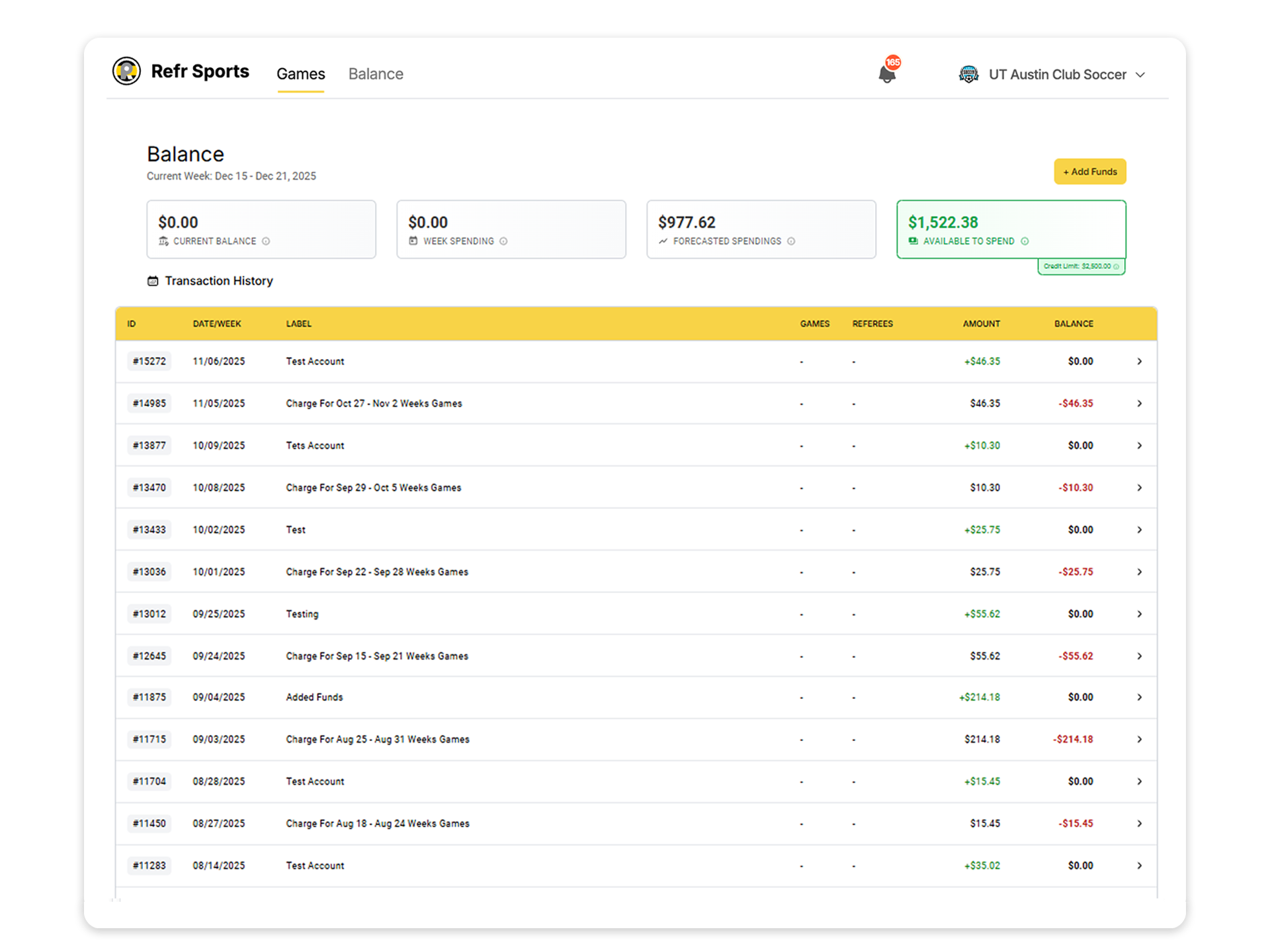Click Current Balance info icon

[x=266, y=241]
